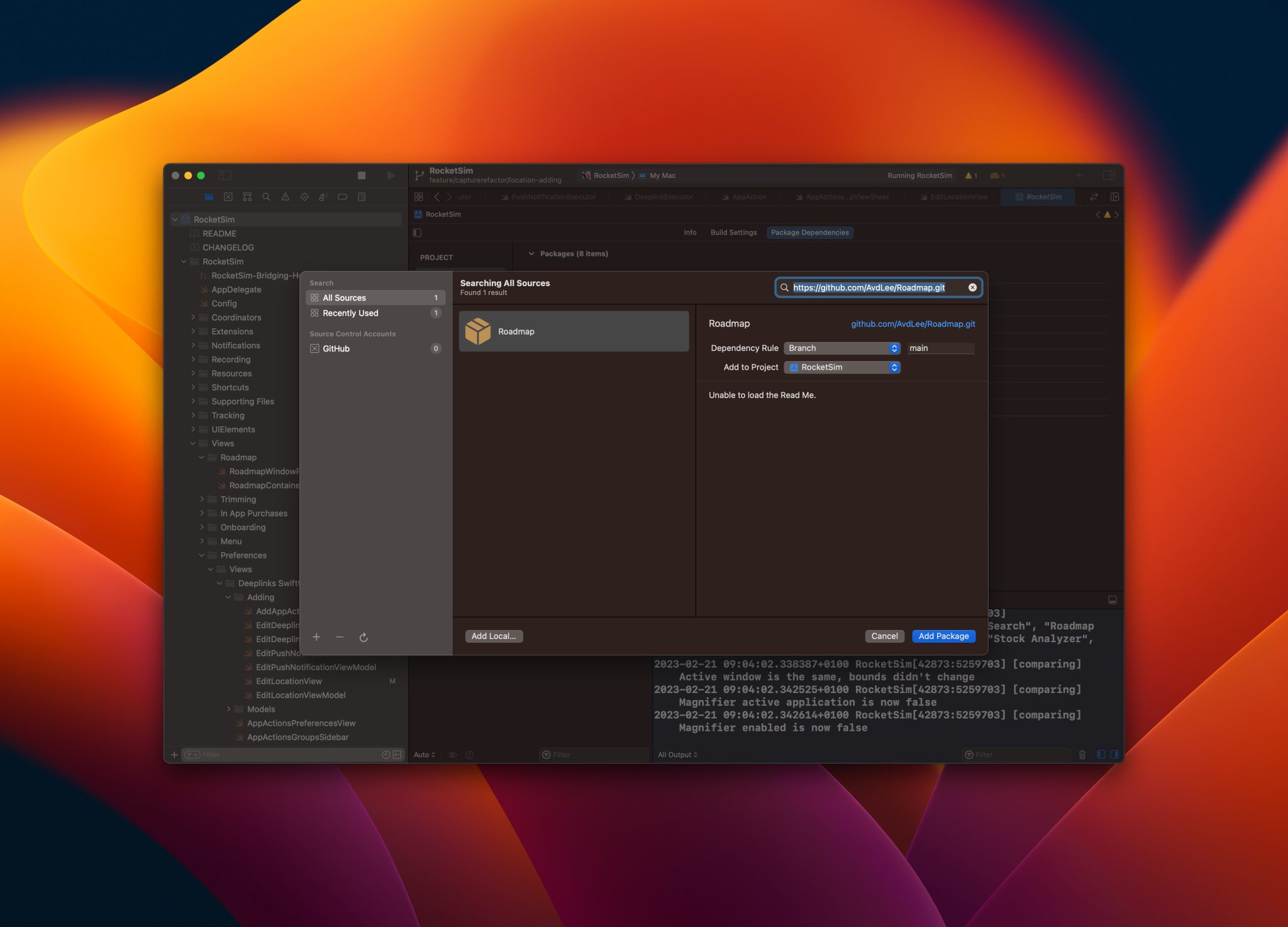This screenshot has height=927, width=1288.
Task: Clear the package URL search field
Action: point(972,287)
